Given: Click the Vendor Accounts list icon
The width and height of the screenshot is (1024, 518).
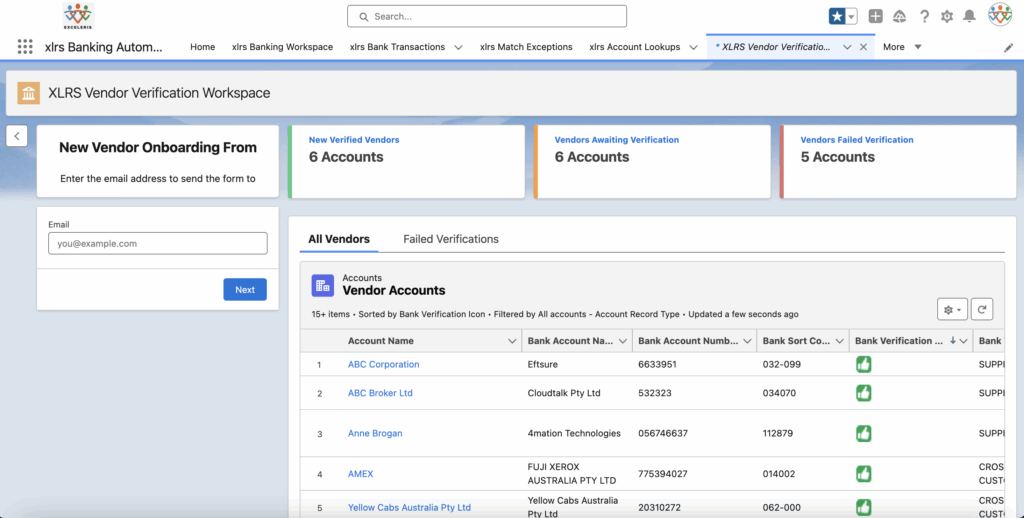Looking at the screenshot, I should click(323, 285).
